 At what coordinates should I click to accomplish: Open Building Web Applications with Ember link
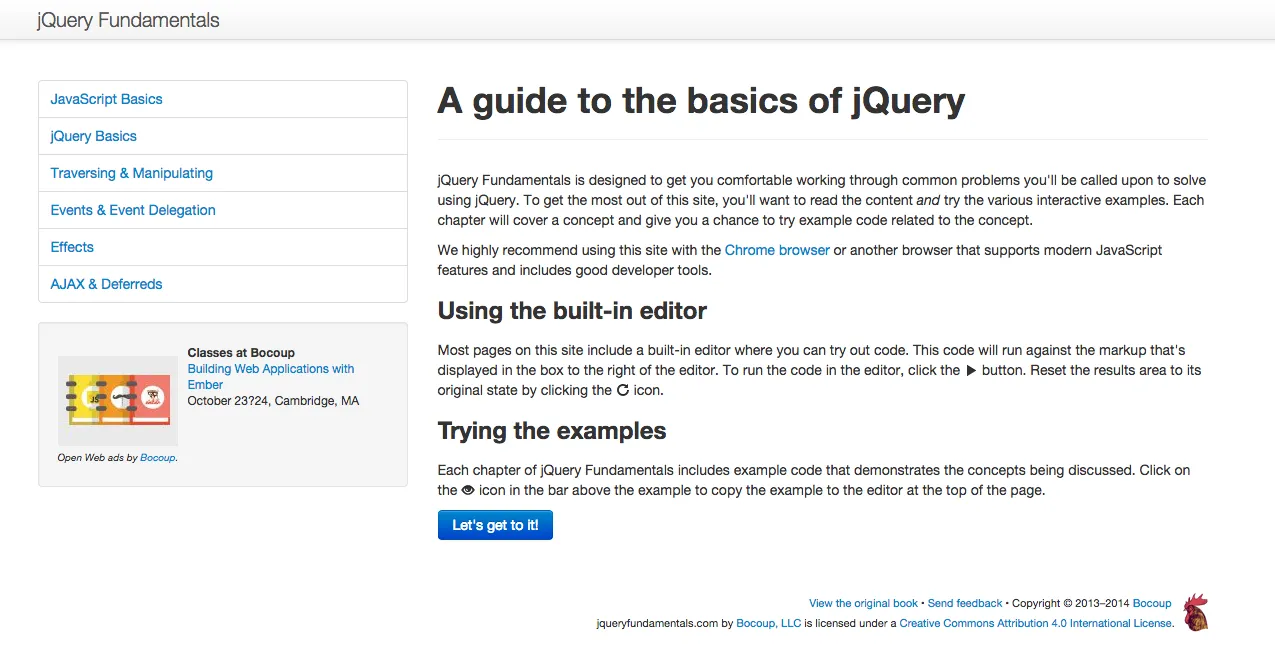[x=271, y=377]
